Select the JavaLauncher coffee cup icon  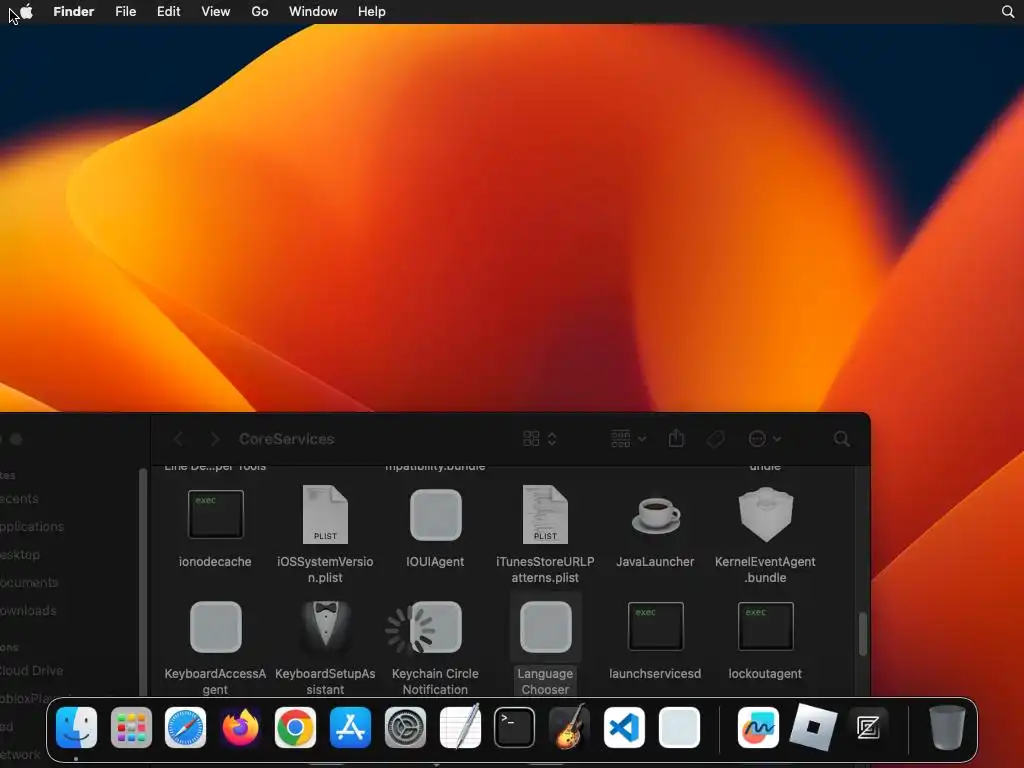point(656,516)
